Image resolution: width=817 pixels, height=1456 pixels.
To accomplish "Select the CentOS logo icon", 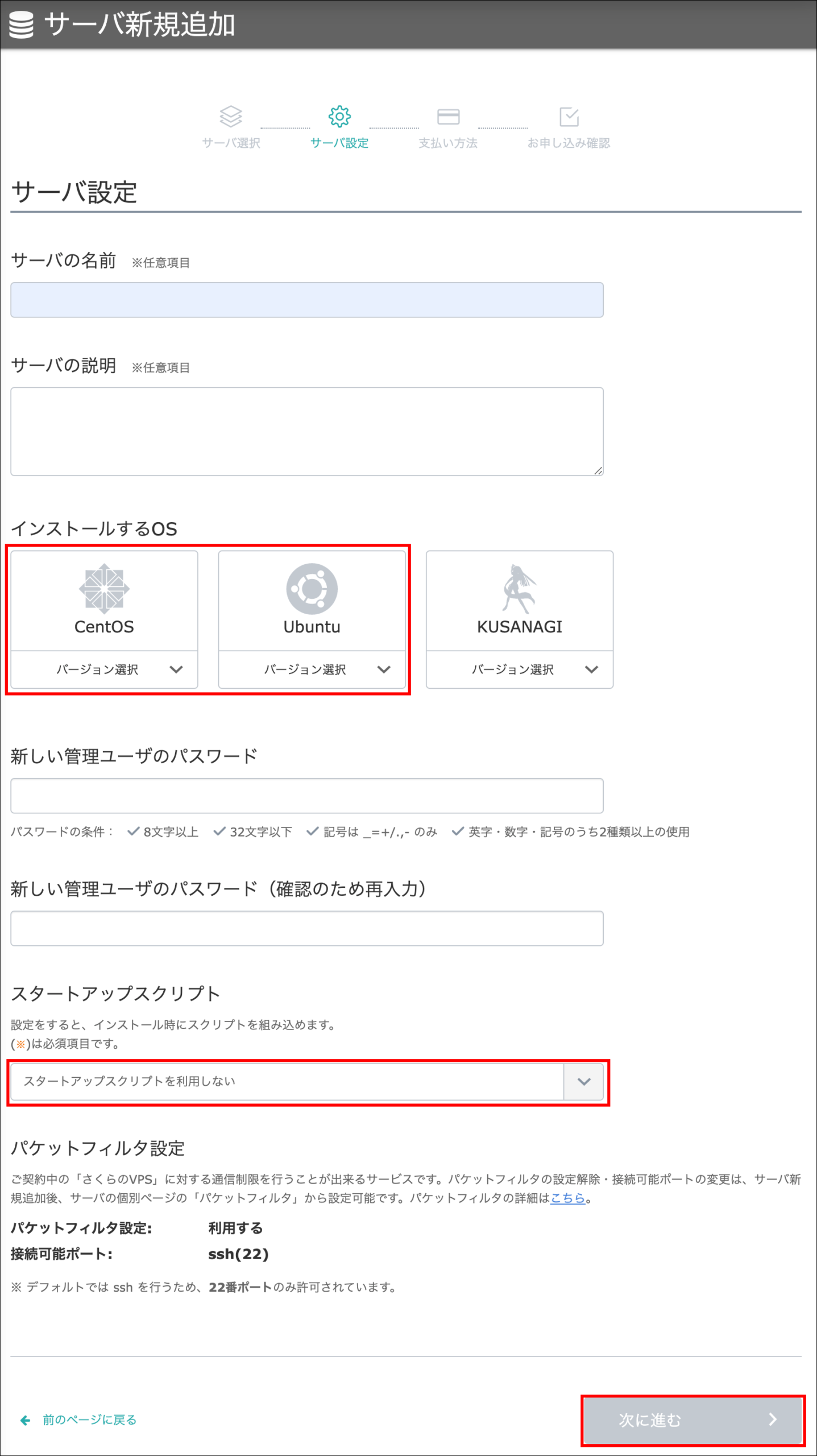I will pyautogui.click(x=104, y=589).
